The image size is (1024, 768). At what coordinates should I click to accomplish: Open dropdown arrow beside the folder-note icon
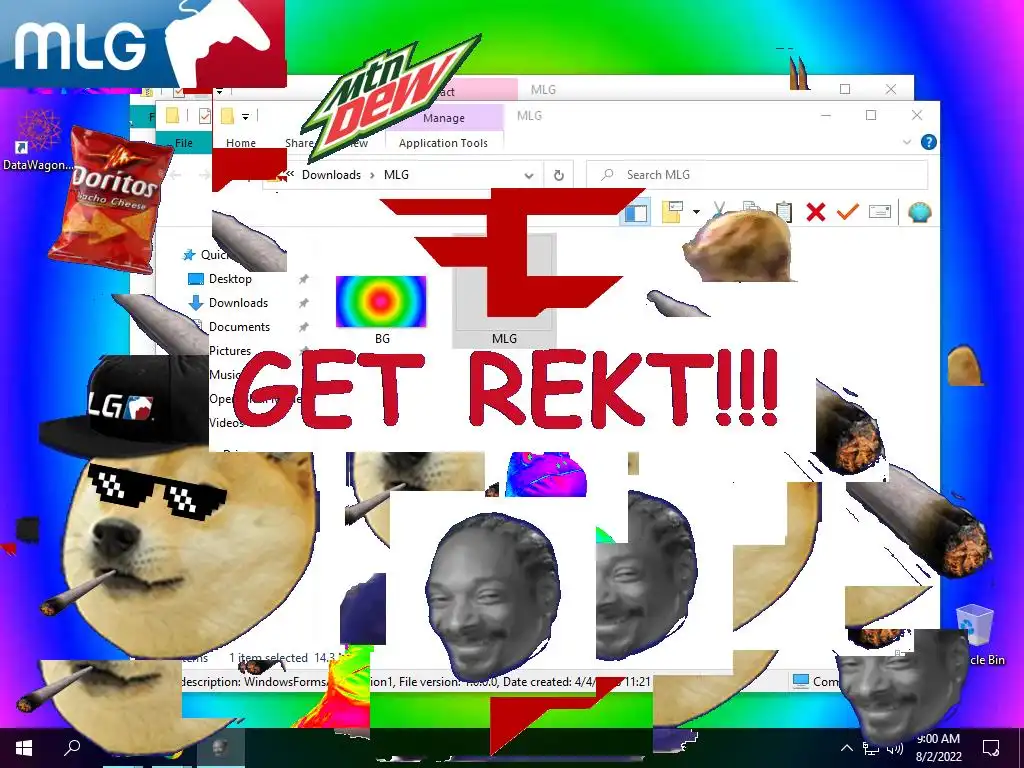point(696,212)
